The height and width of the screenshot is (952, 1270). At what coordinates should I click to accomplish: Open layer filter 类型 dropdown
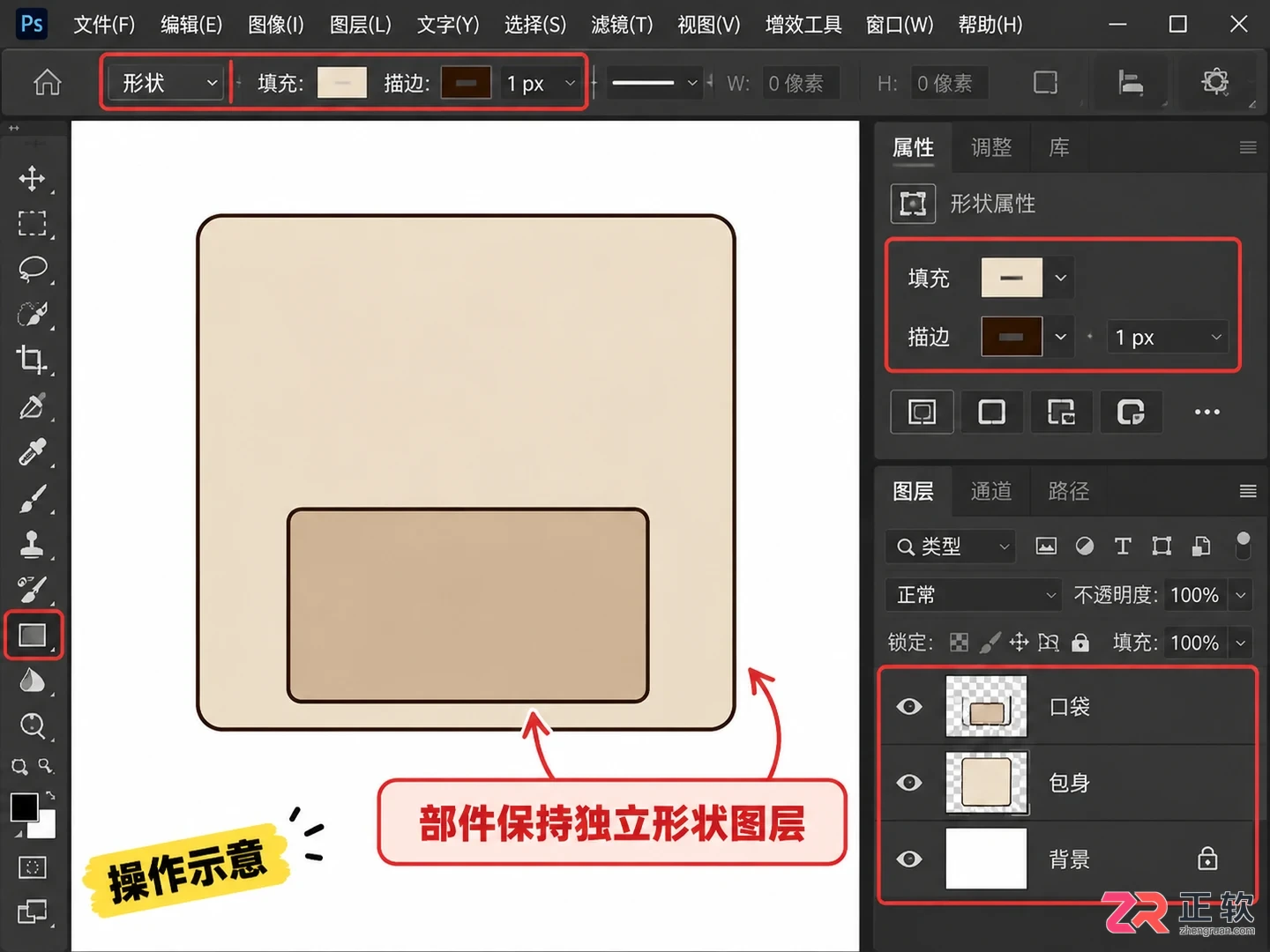[951, 547]
